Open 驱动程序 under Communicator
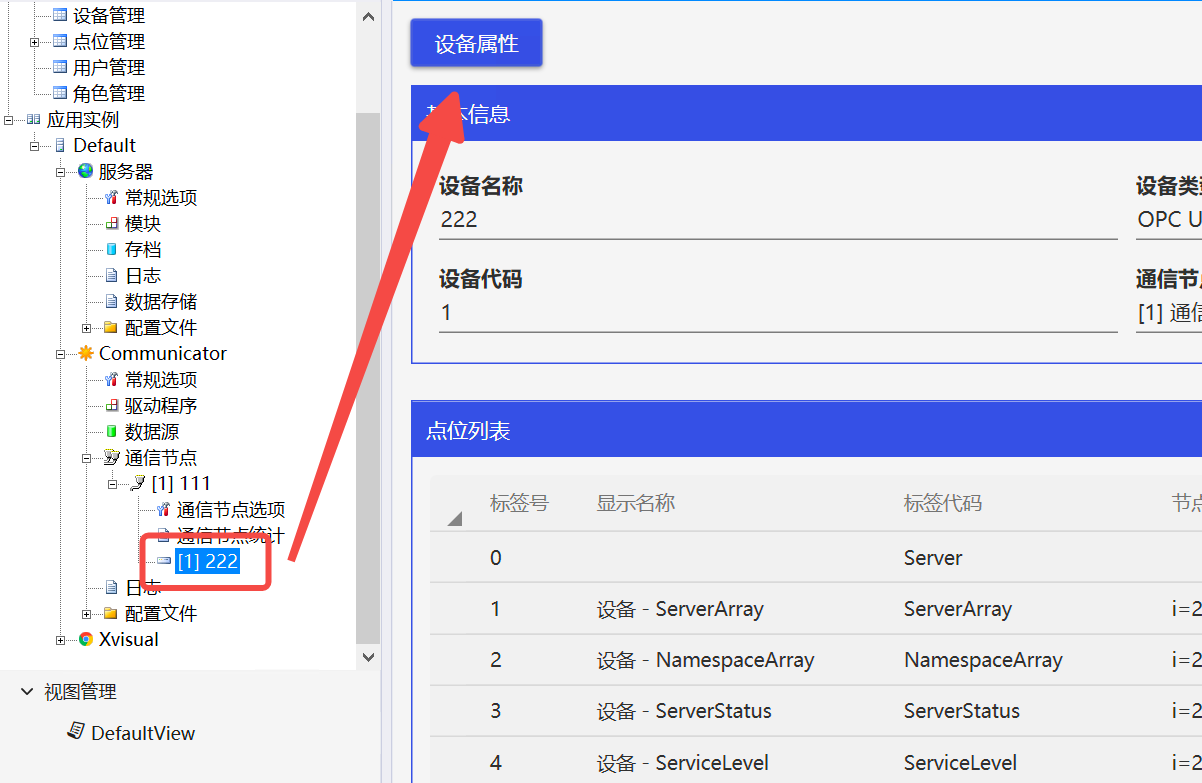 click(161, 405)
